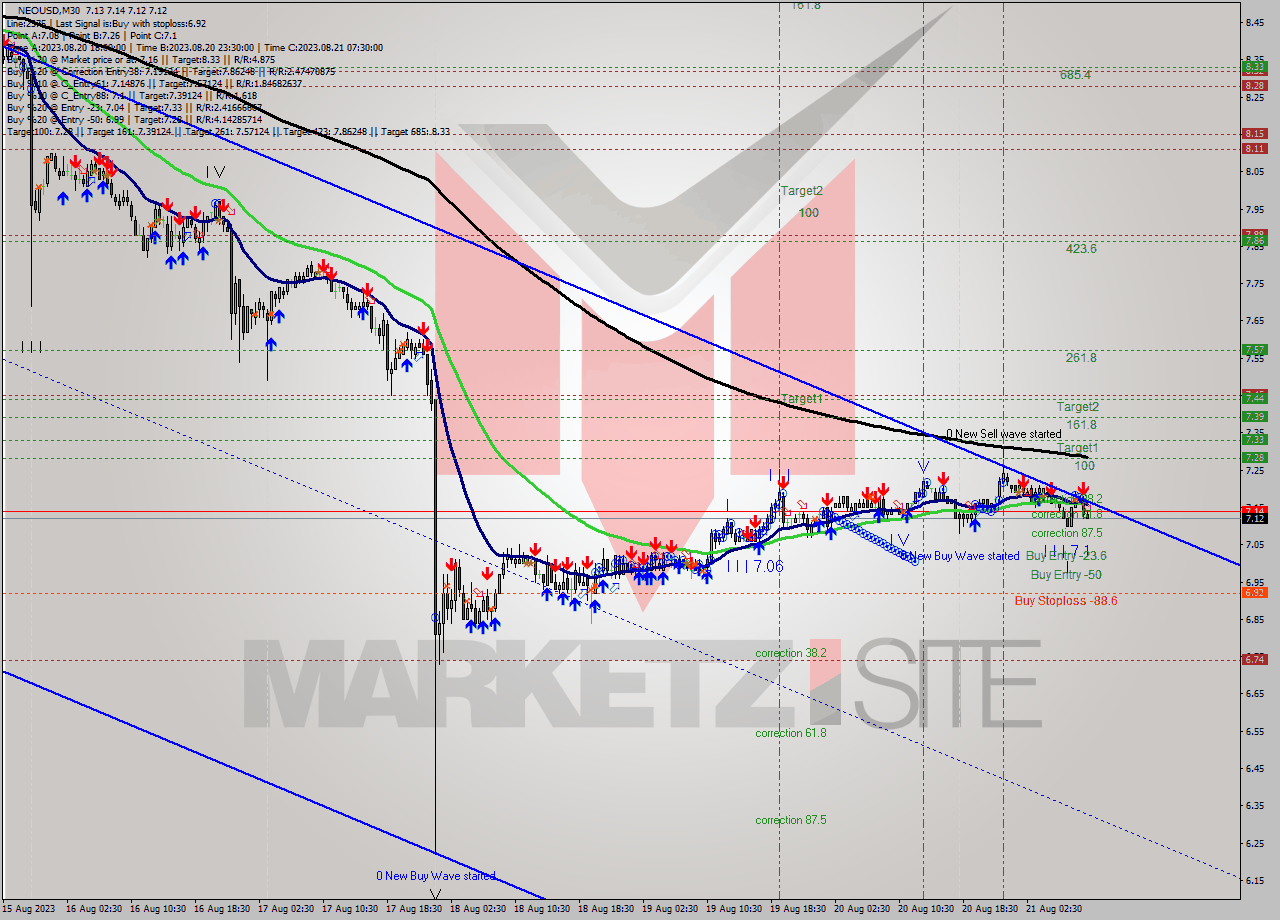
Task: Click the 6.55 price axis value
Action: point(1256,731)
